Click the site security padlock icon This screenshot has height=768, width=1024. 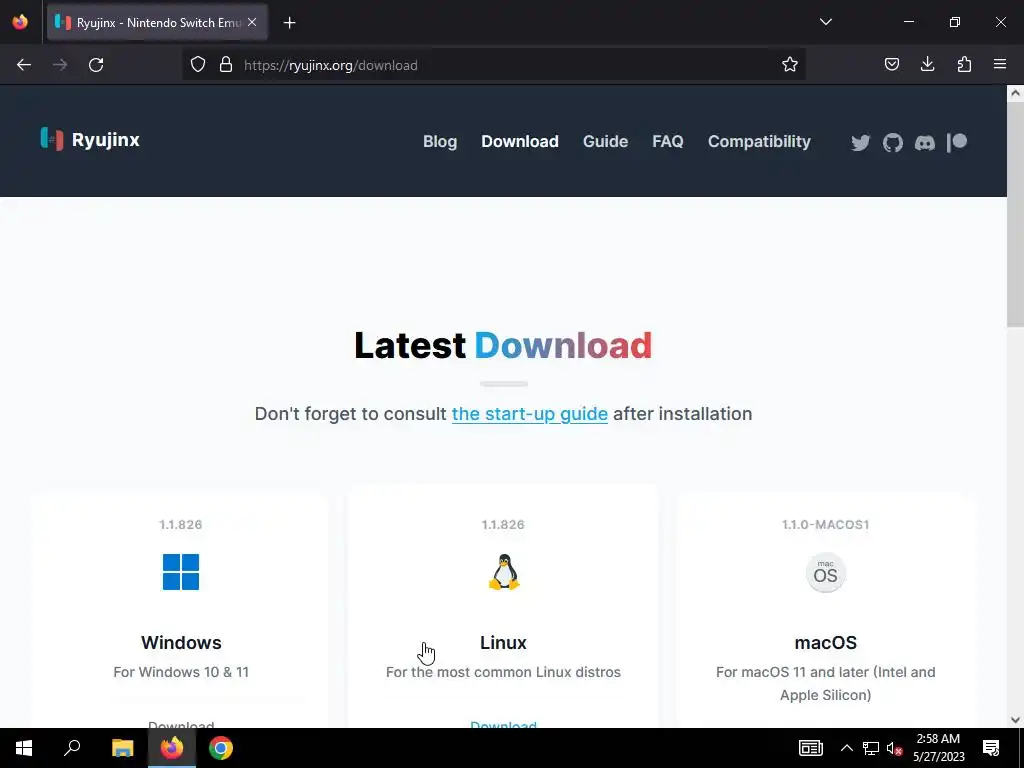pos(226,65)
